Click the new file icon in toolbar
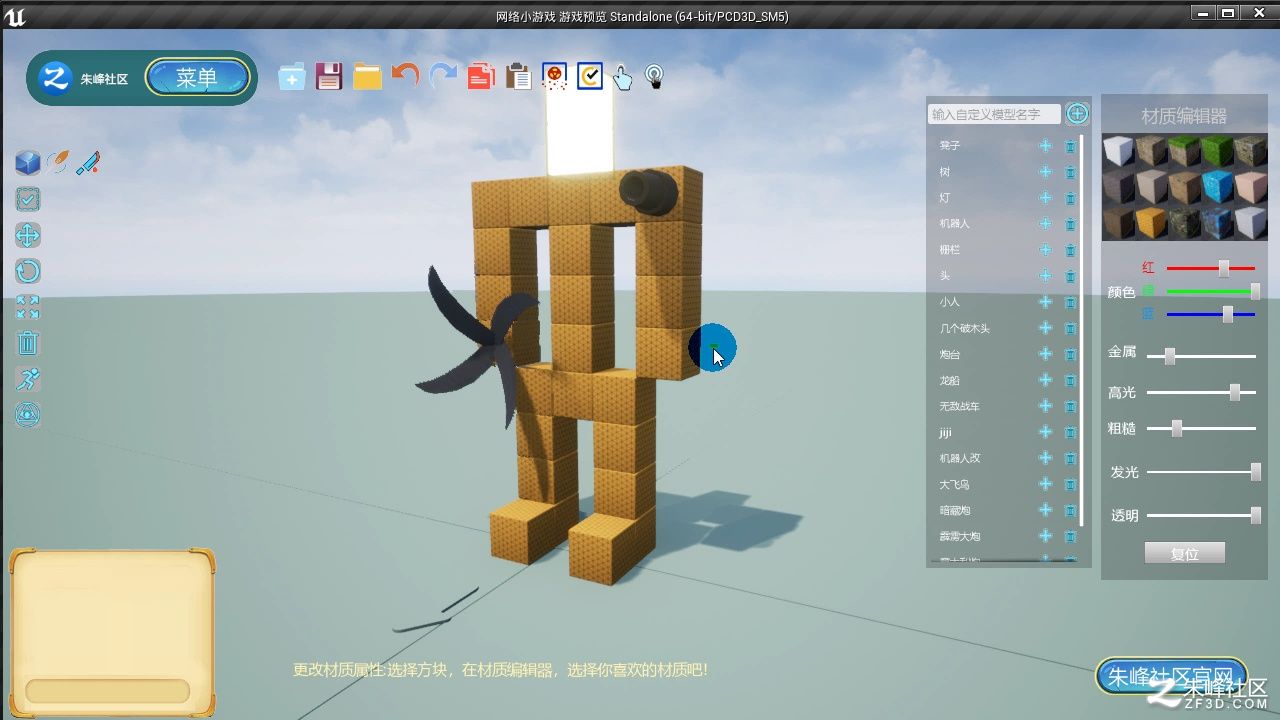1280x720 pixels. tap(292, 77)
